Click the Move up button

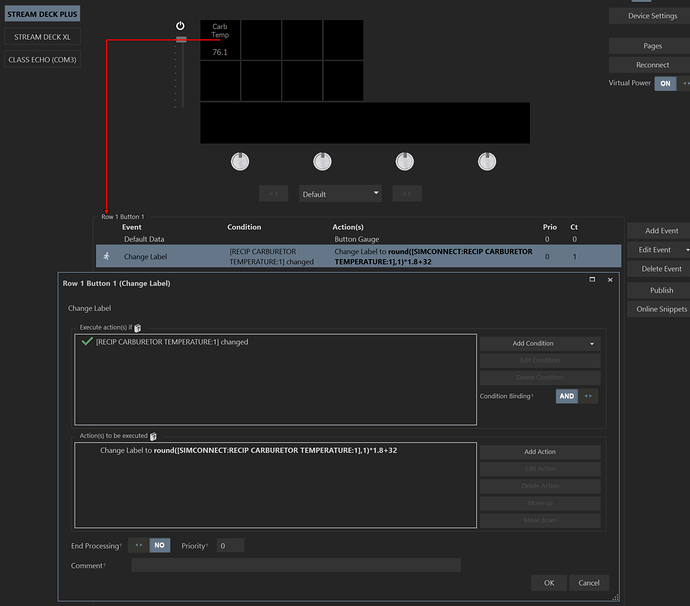pos(540,503)
